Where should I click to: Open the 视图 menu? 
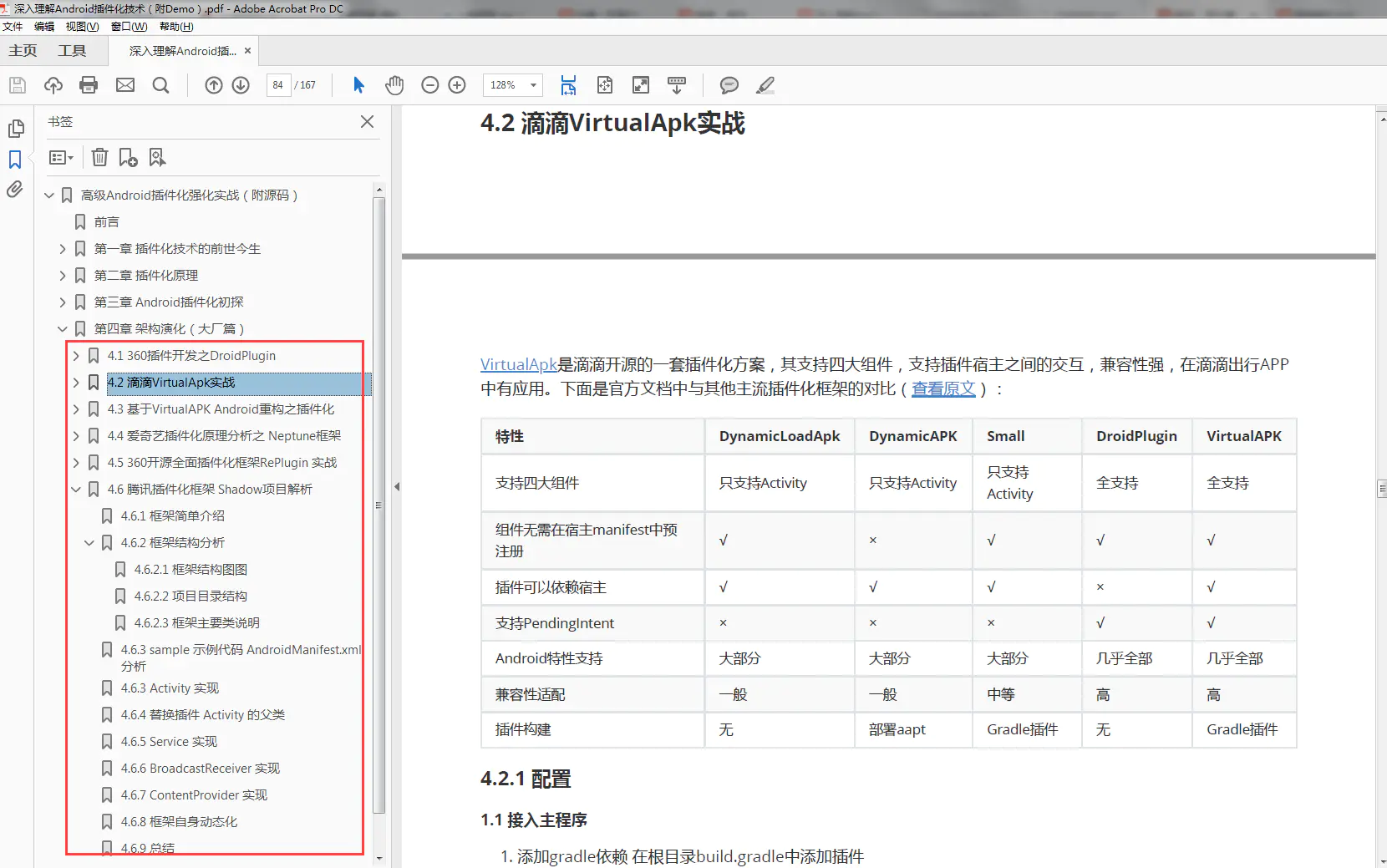(x=82, y=27)
